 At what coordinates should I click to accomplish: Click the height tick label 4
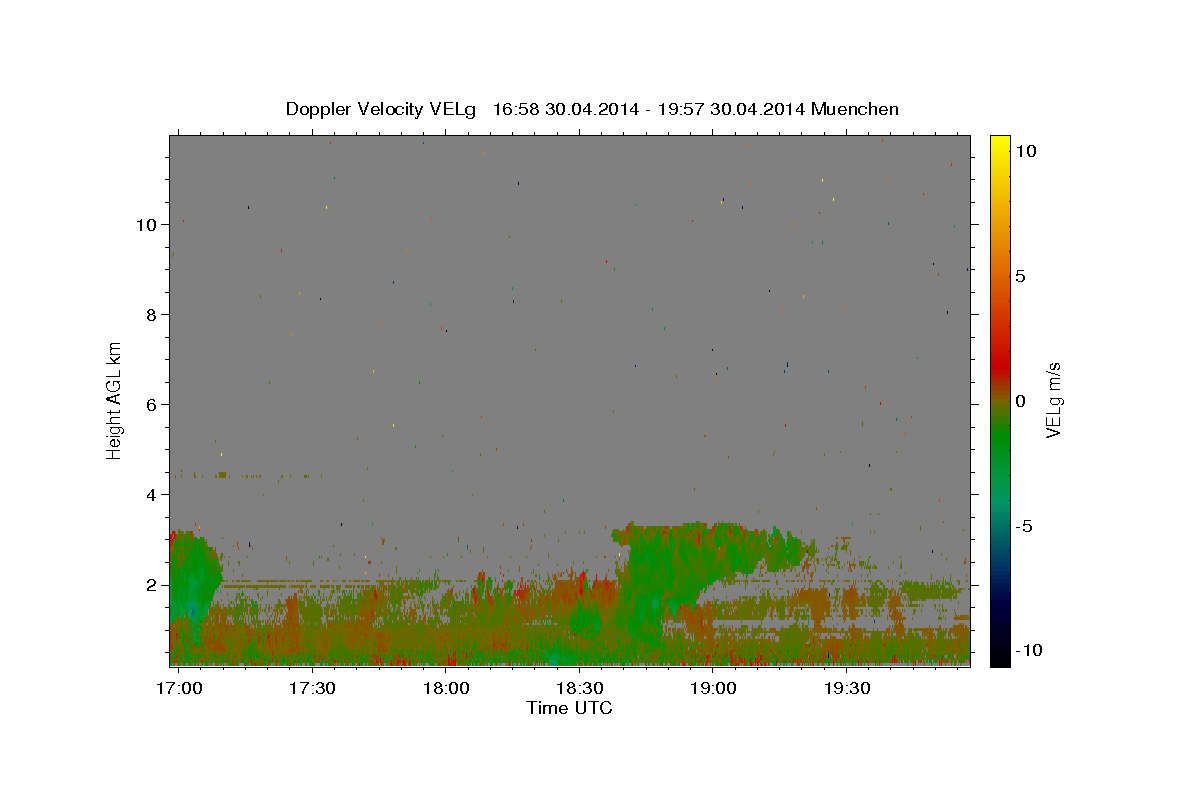coord(149,495)
